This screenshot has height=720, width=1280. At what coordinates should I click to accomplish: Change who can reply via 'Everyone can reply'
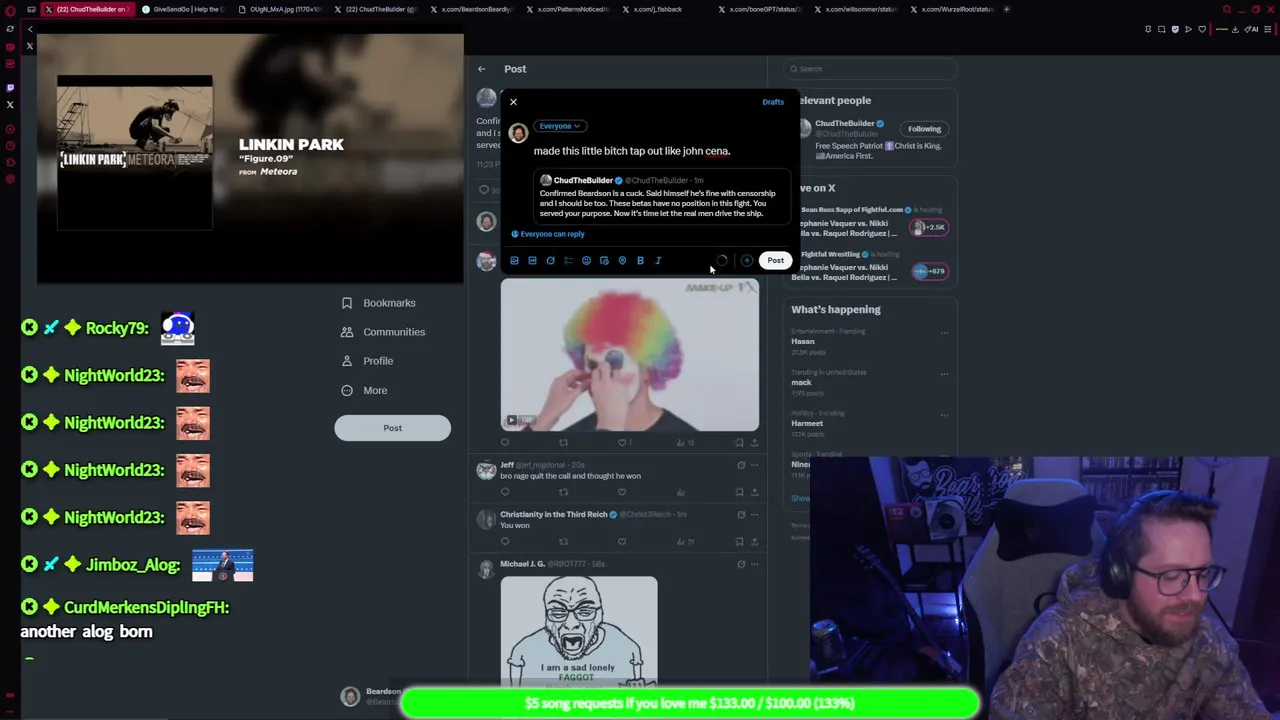pyautogui.click(x=548, y=234)
